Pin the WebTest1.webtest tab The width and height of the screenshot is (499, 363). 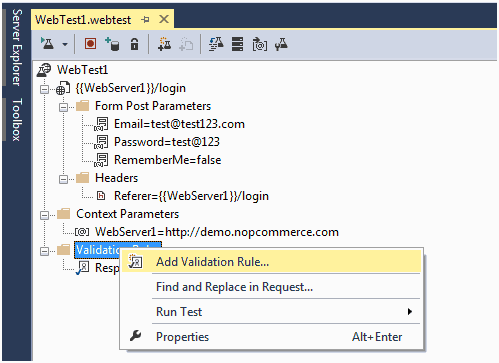(145, 20)
